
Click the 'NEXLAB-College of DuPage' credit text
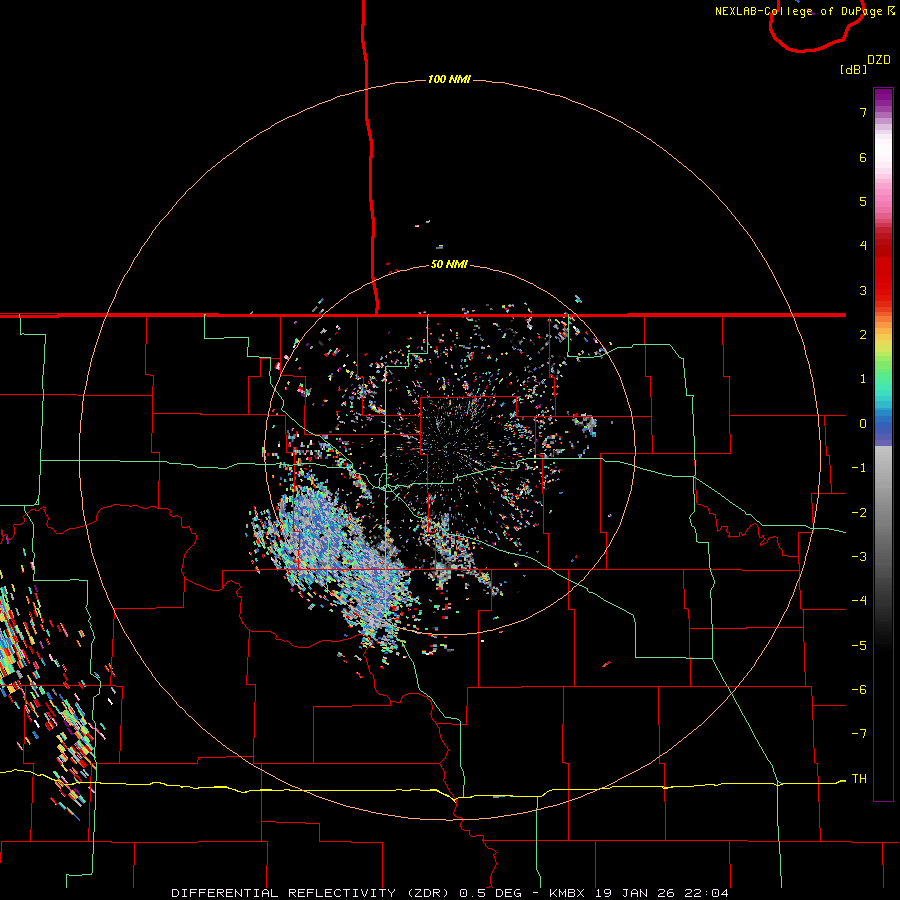pyautogui.click(x=800, y=11)
